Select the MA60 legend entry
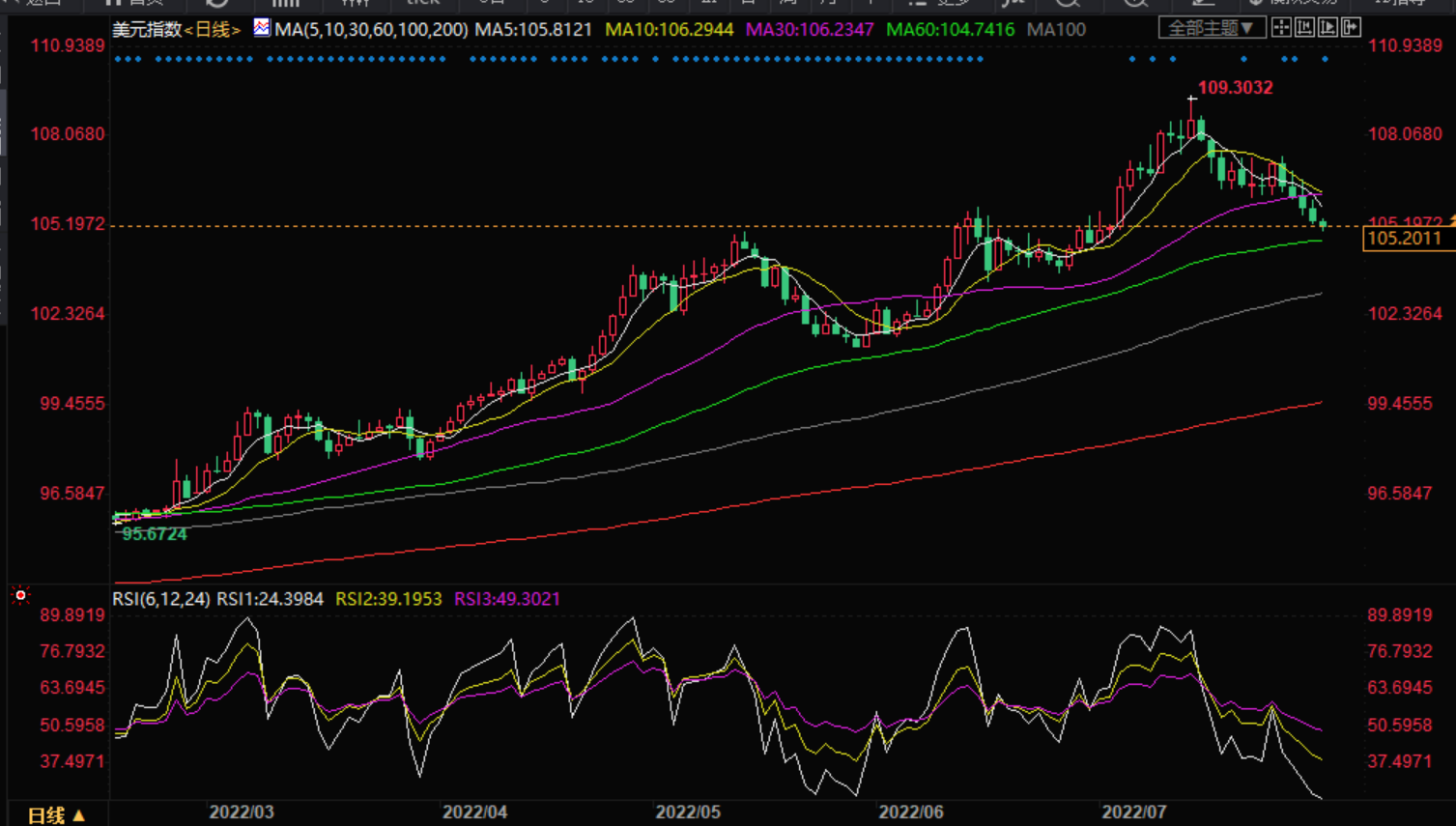 tap(950, 30)
